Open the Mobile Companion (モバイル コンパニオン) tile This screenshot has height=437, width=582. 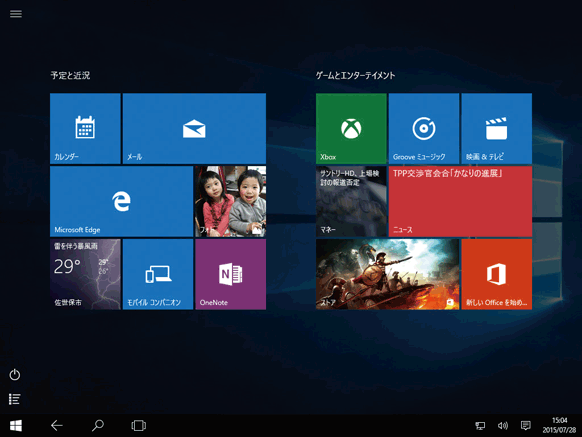(158, 274)
